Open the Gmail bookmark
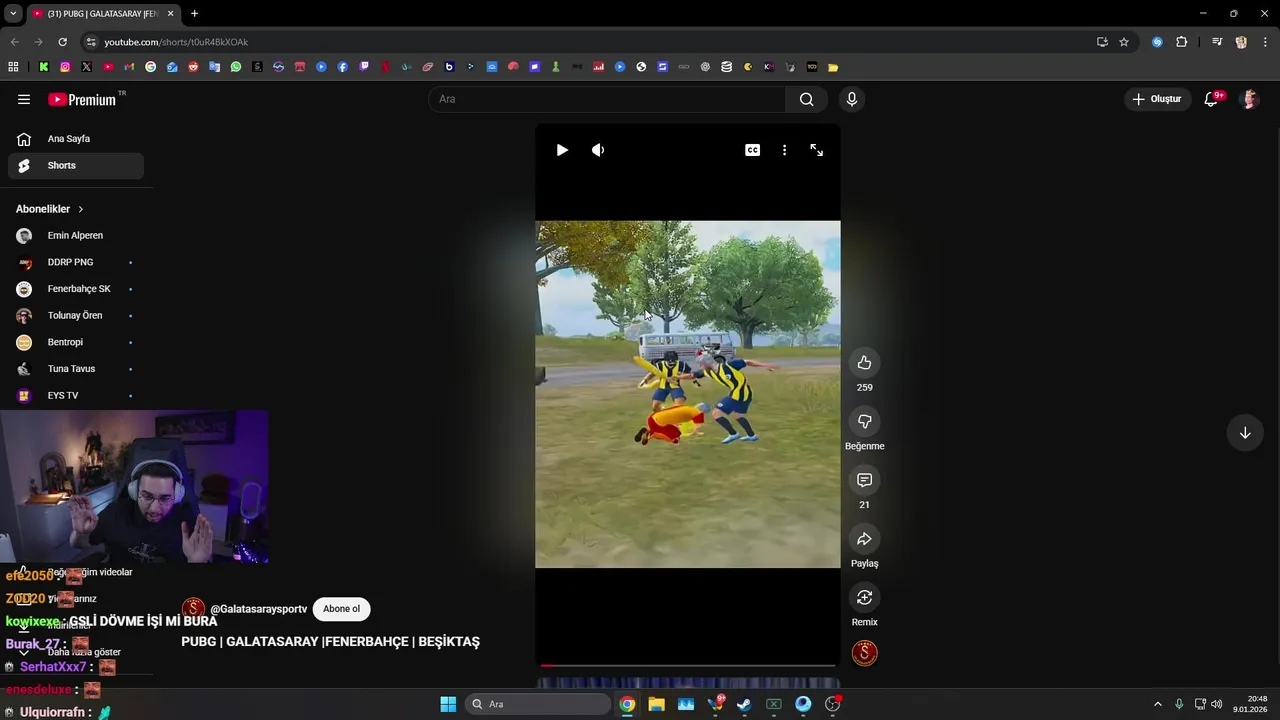 tap(129, 67)
